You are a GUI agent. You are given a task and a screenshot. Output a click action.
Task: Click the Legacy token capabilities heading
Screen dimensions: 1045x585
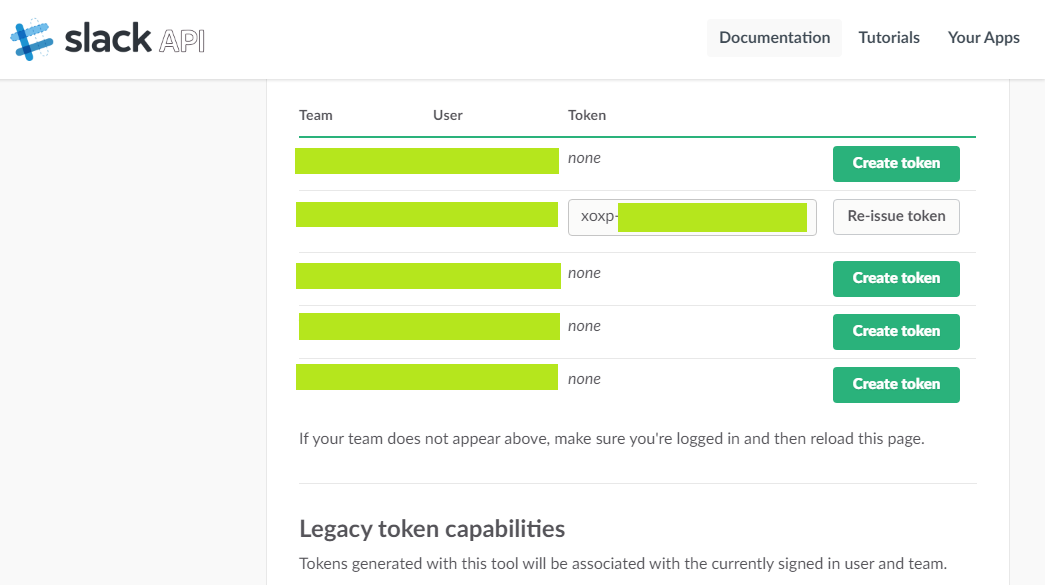click(432, 529)
